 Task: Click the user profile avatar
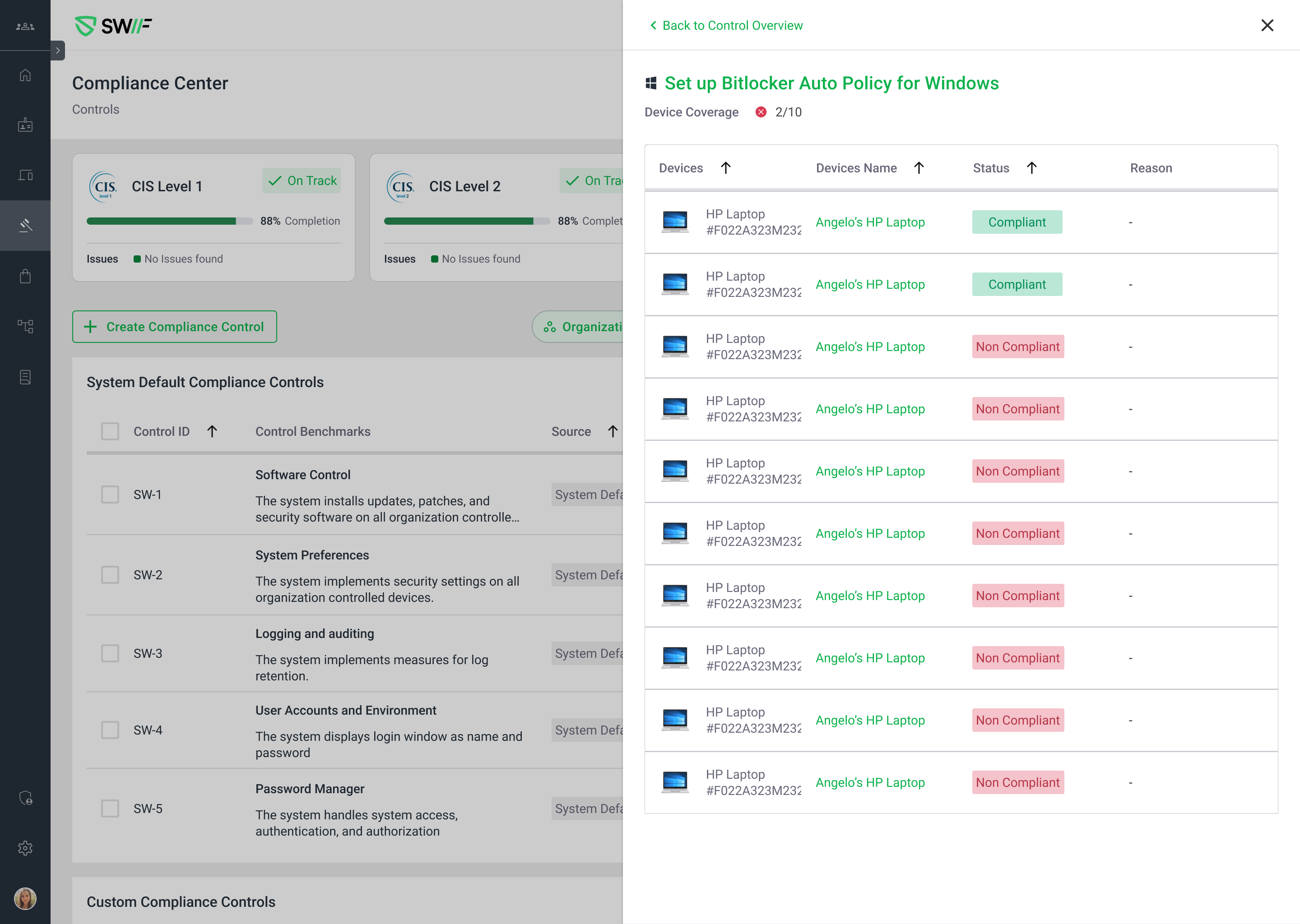click(x=25, y=899)
